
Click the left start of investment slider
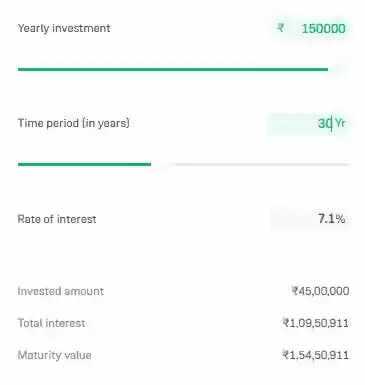(19, 69)
